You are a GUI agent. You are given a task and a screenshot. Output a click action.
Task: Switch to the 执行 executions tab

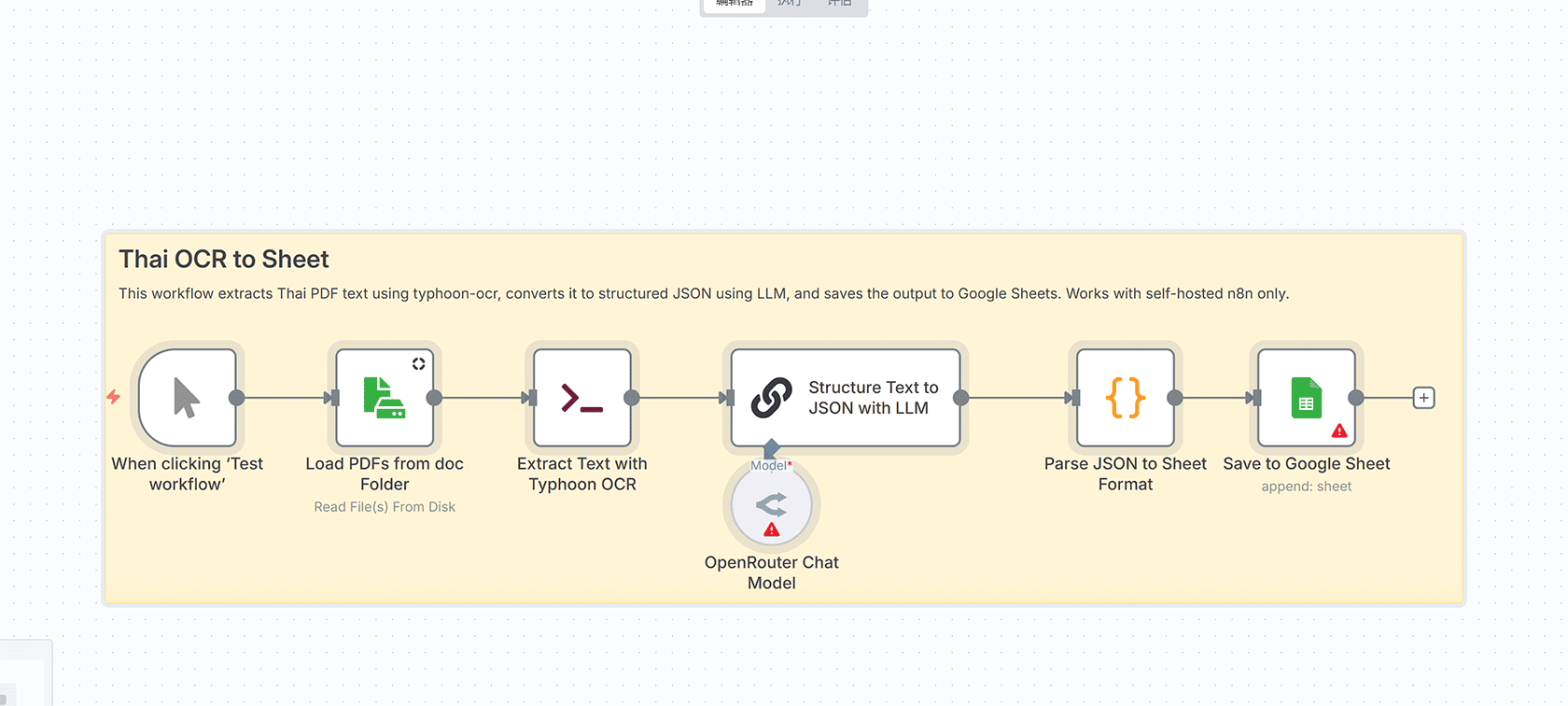(790, 4)
